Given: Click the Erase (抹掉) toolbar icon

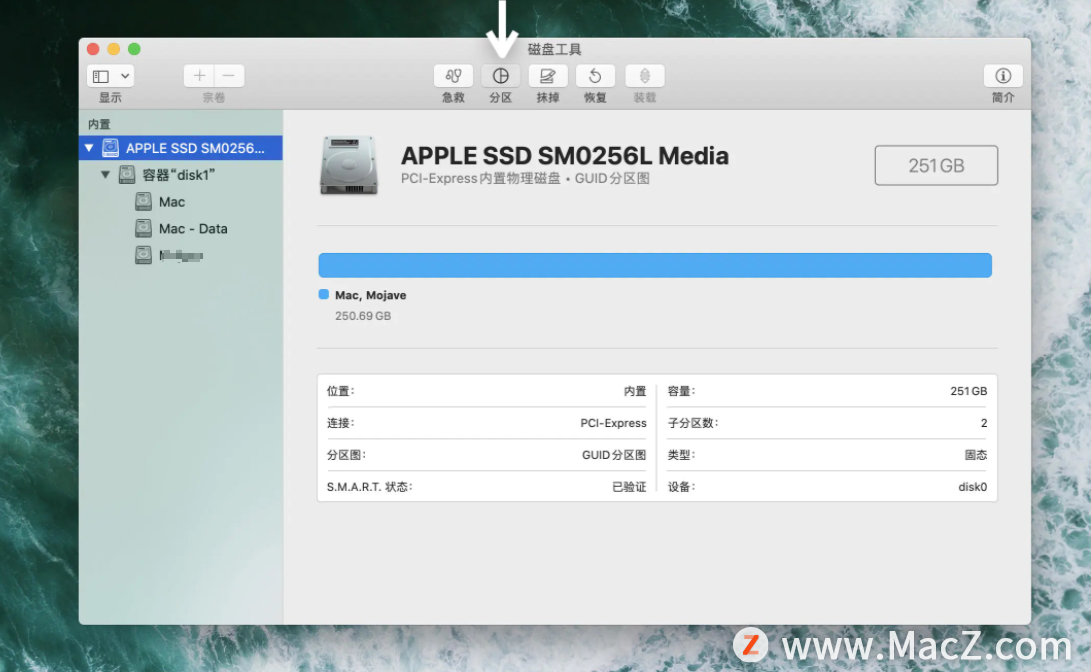Looking at the screenshot, I should (x=548, y=76).
